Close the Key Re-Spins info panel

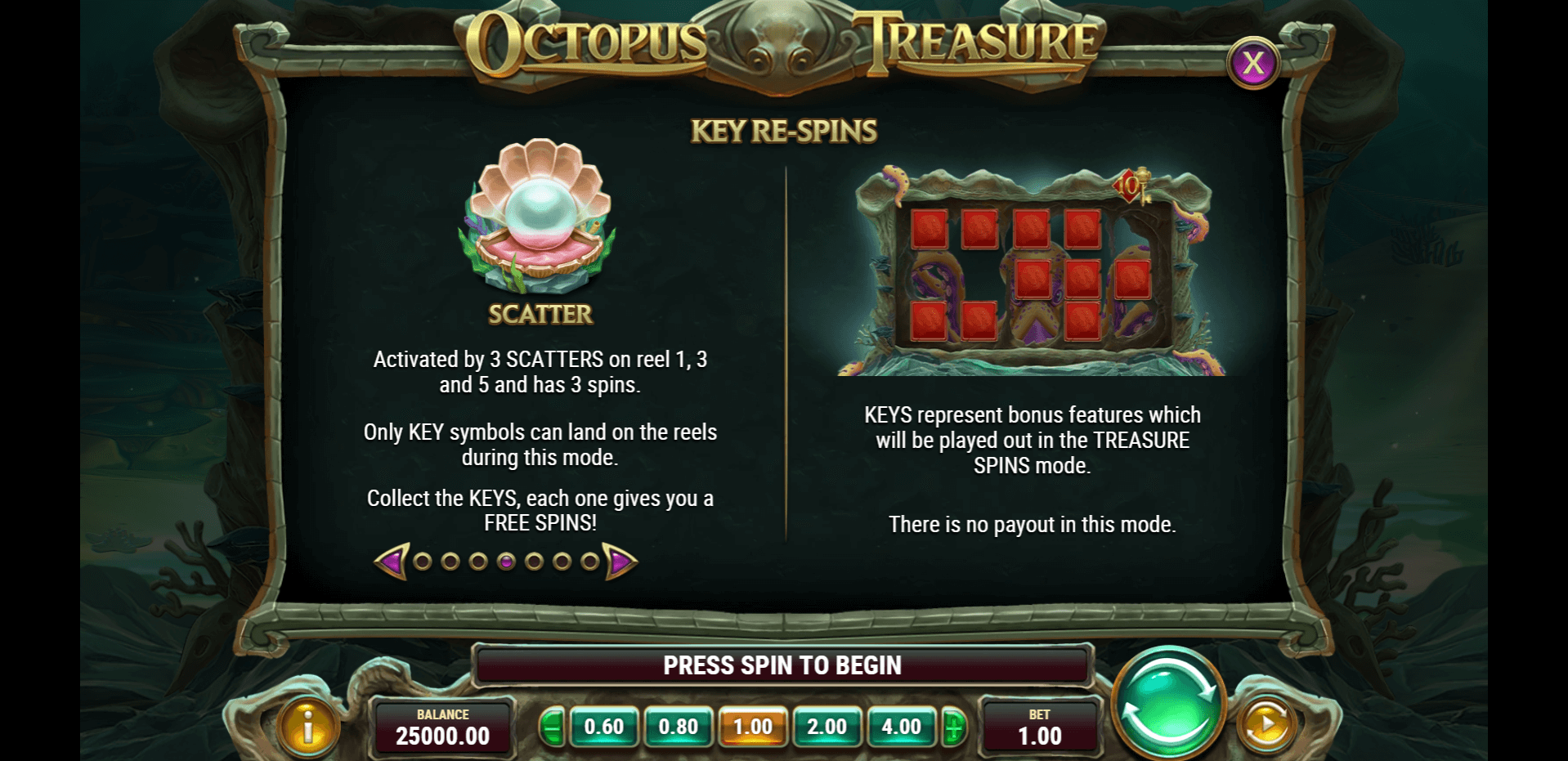1253,63
